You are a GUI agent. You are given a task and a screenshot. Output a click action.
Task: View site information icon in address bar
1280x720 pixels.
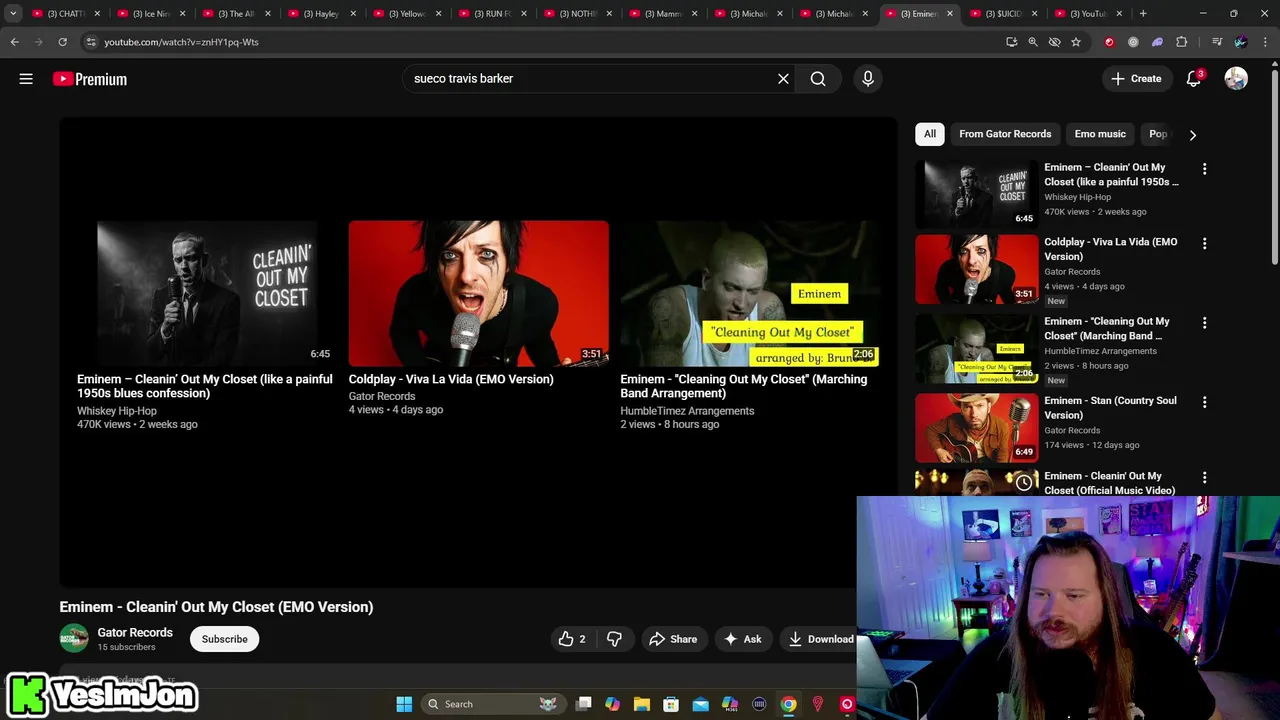pyautogui.click(x=91, y=42)
